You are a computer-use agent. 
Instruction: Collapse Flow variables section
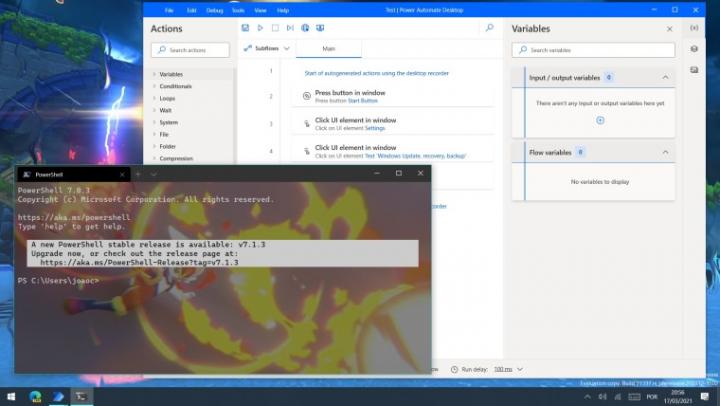point(665,152)
